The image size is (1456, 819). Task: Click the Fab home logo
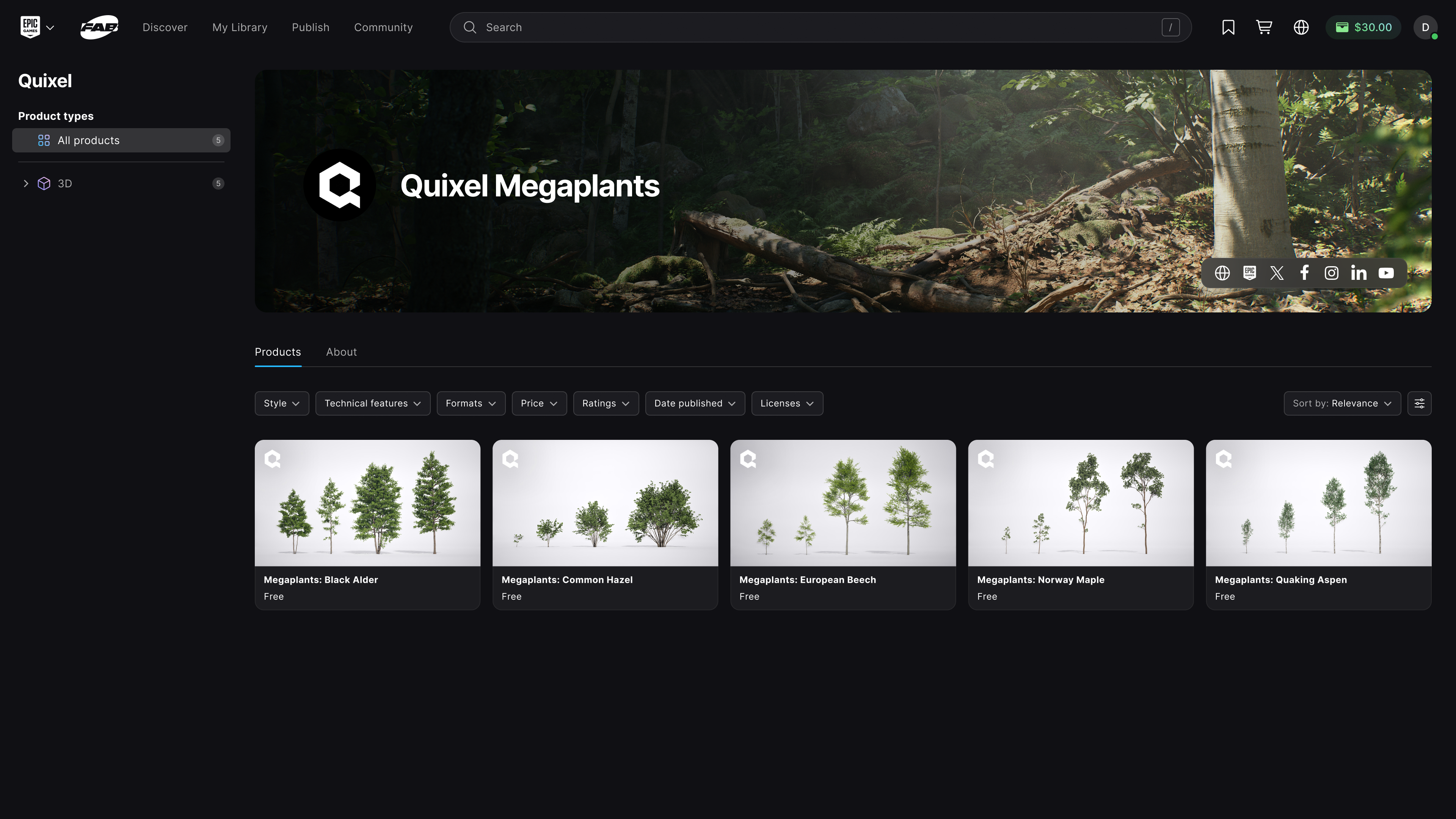tap(99, 27)
